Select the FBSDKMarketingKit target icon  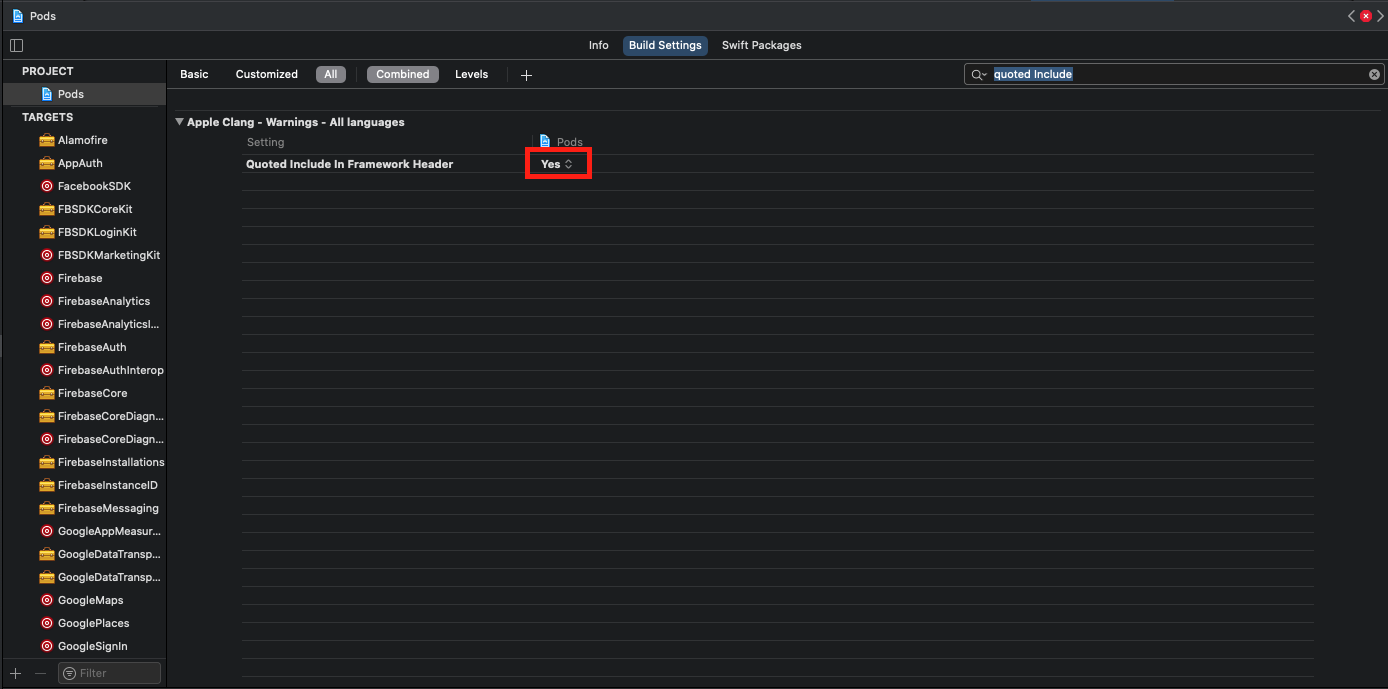[x=46, y=256]
